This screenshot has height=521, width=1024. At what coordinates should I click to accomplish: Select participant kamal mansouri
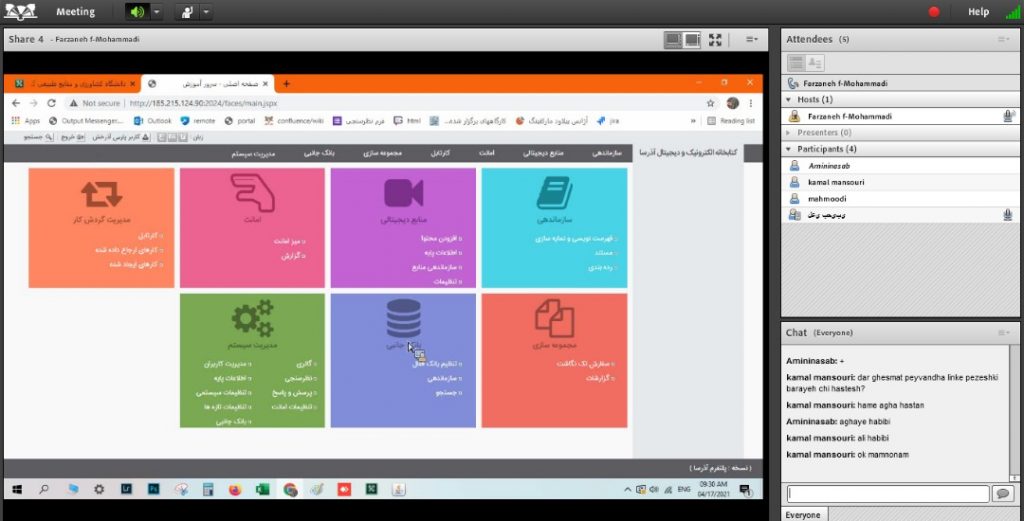pyautogui.click(x=838, y=182)
